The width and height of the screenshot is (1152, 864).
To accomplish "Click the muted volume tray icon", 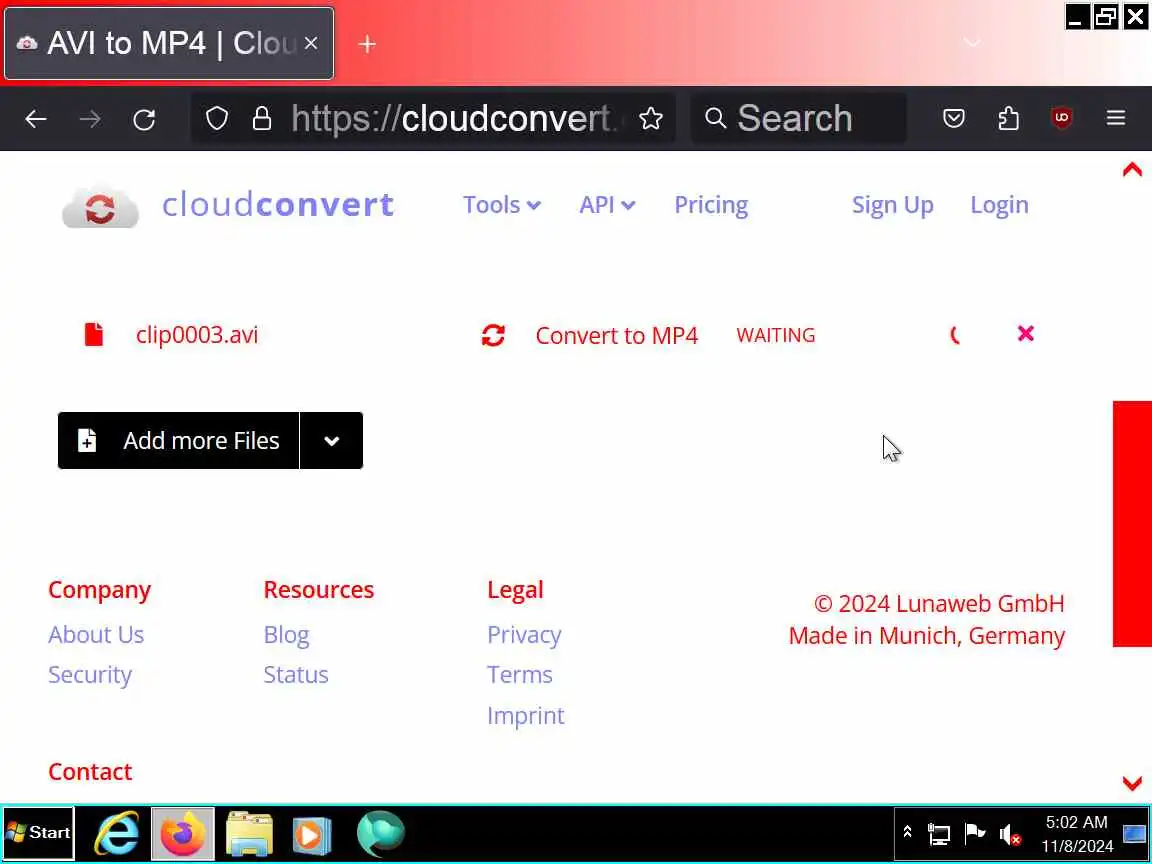I will coord(1010,835).
